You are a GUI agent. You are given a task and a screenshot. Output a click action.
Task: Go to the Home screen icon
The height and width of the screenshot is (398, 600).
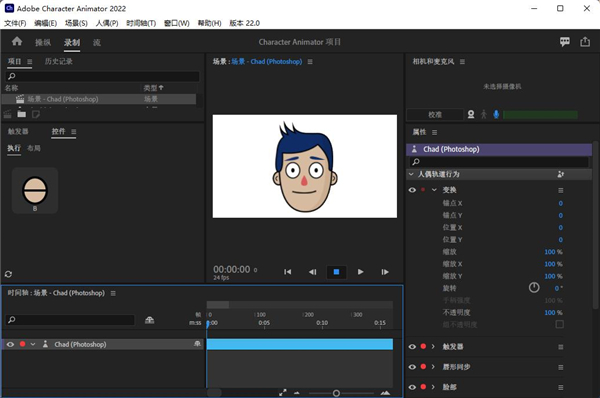tap(17, 41)
